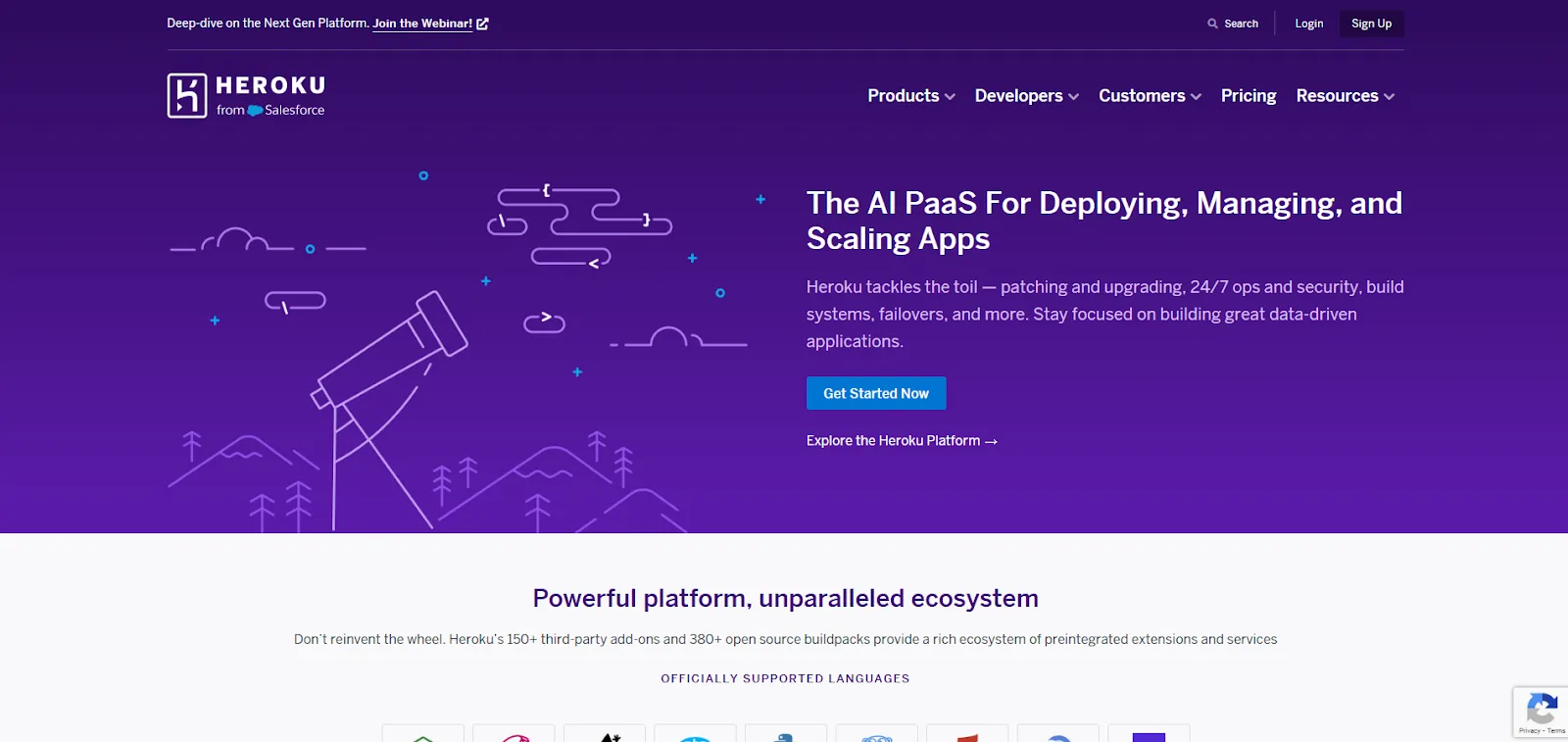This screenshot has width=1568, height=742.
Task: Click the reCAPTCHA badge
Action: [1542, 712]
